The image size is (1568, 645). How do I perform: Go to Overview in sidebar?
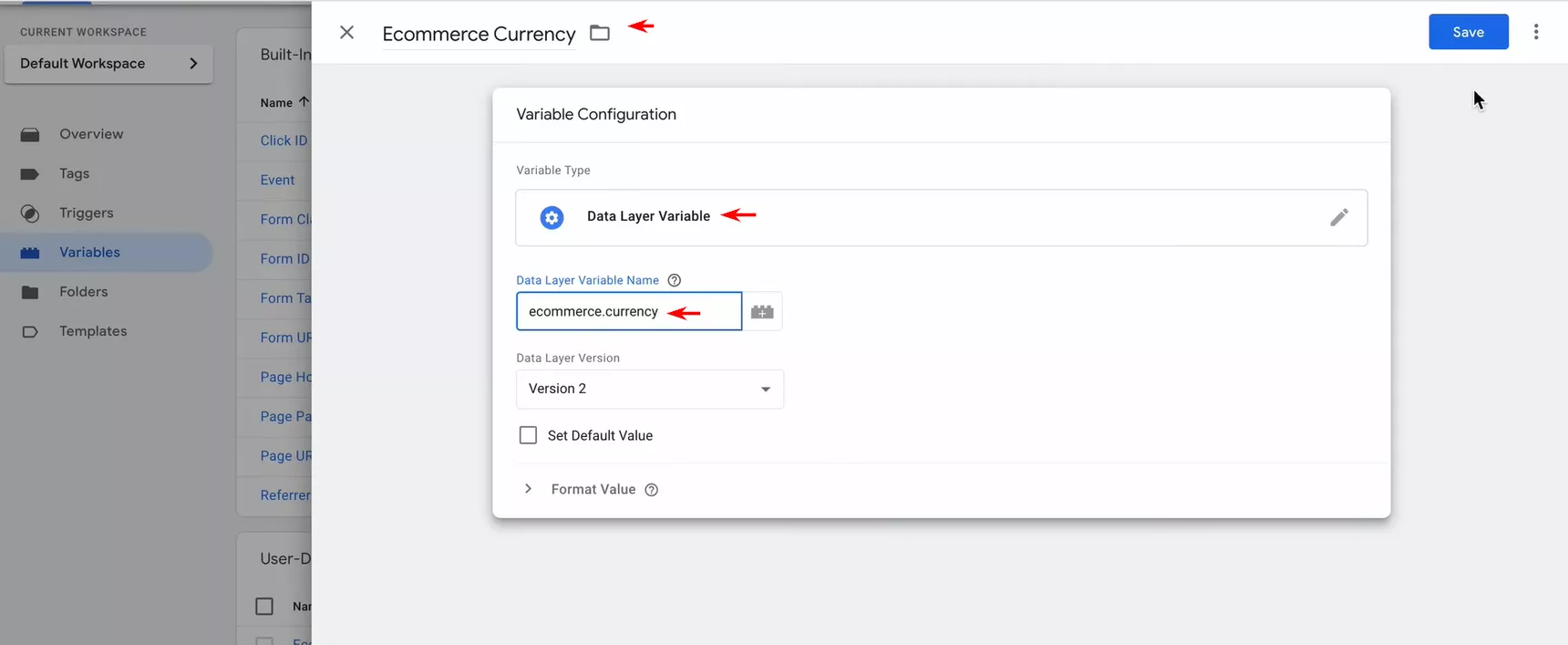click(91, 134)
